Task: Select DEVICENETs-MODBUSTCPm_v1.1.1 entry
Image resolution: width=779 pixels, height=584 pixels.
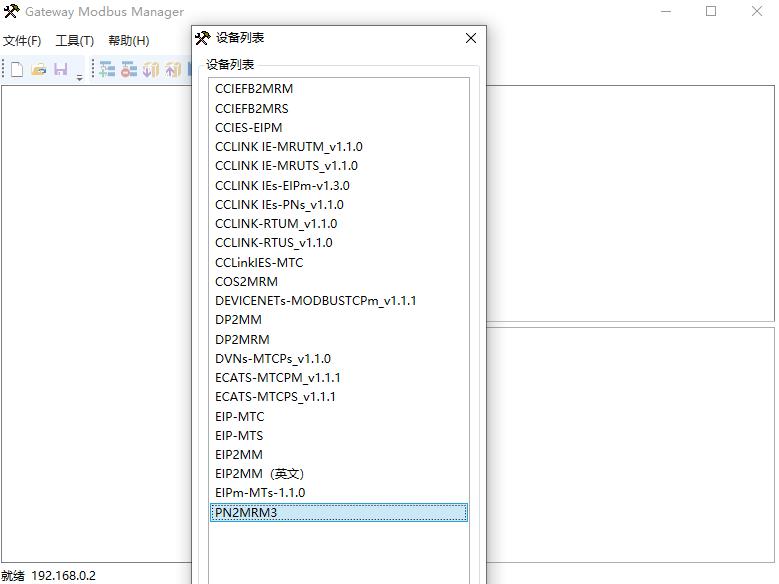Action: click(339, 301)
